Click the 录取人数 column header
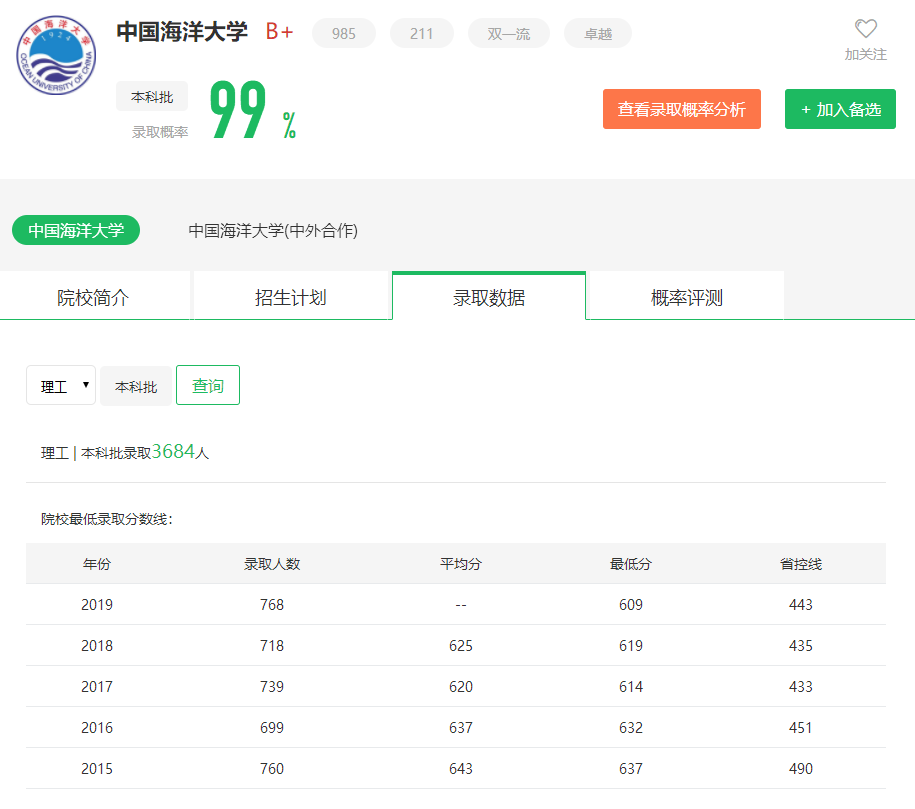The width and height of the screenshot is (915, 809). click(272, 564)
